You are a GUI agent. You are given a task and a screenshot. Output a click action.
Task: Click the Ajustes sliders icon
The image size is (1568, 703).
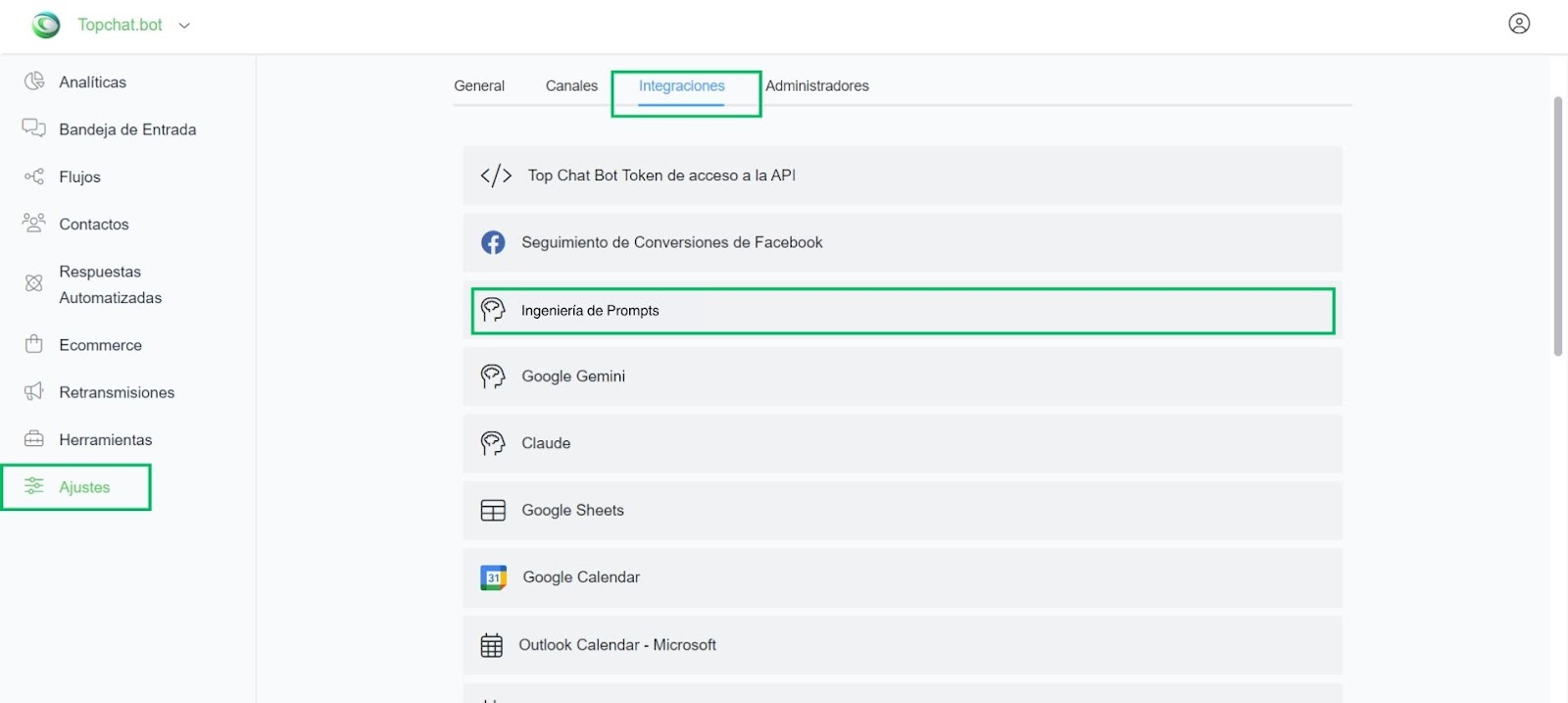click(34, 486)
